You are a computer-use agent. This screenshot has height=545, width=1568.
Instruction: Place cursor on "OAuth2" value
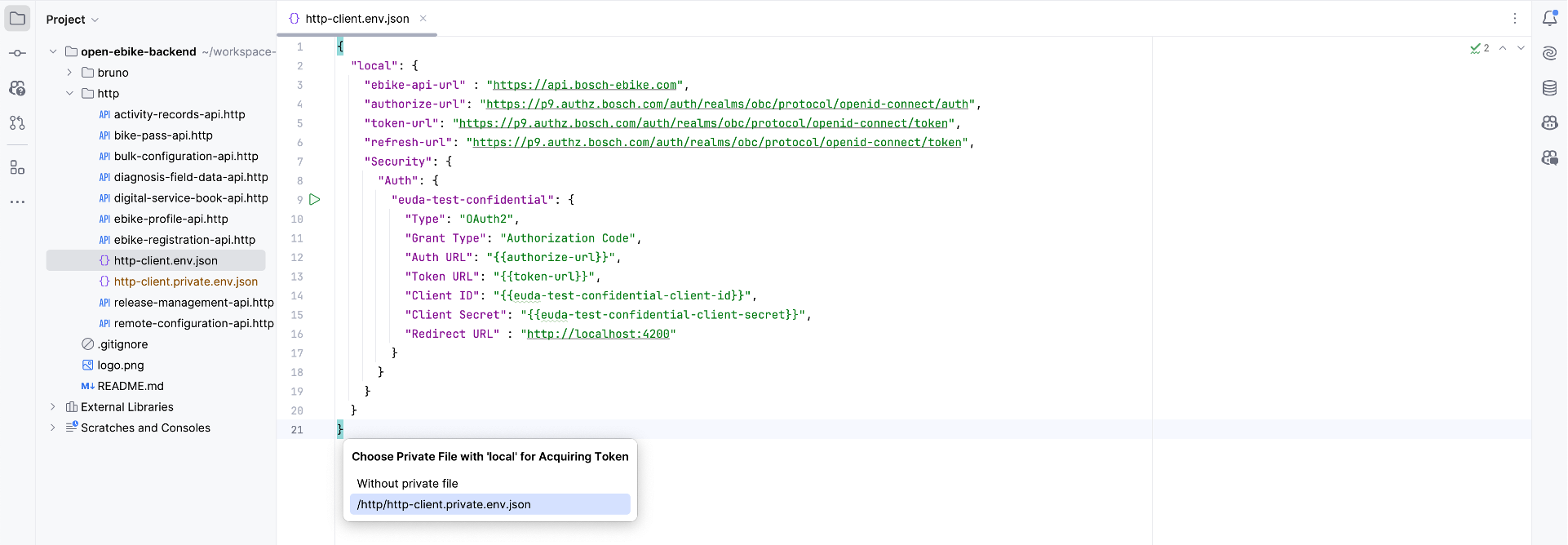[486, 219]
